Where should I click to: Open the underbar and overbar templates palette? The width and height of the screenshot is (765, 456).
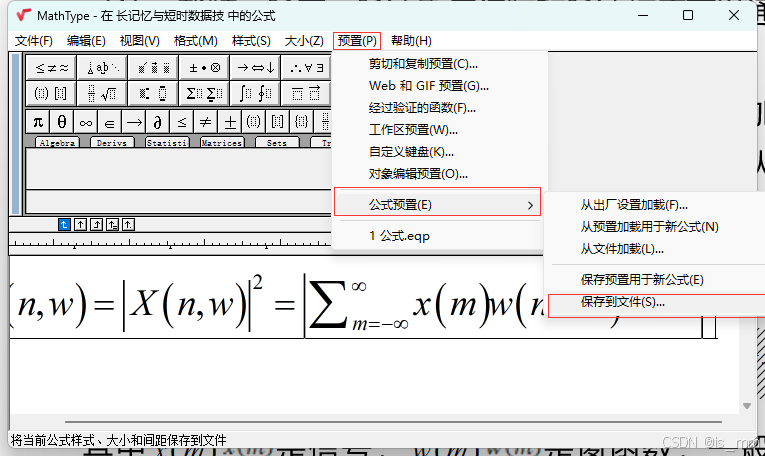point(306,93)
